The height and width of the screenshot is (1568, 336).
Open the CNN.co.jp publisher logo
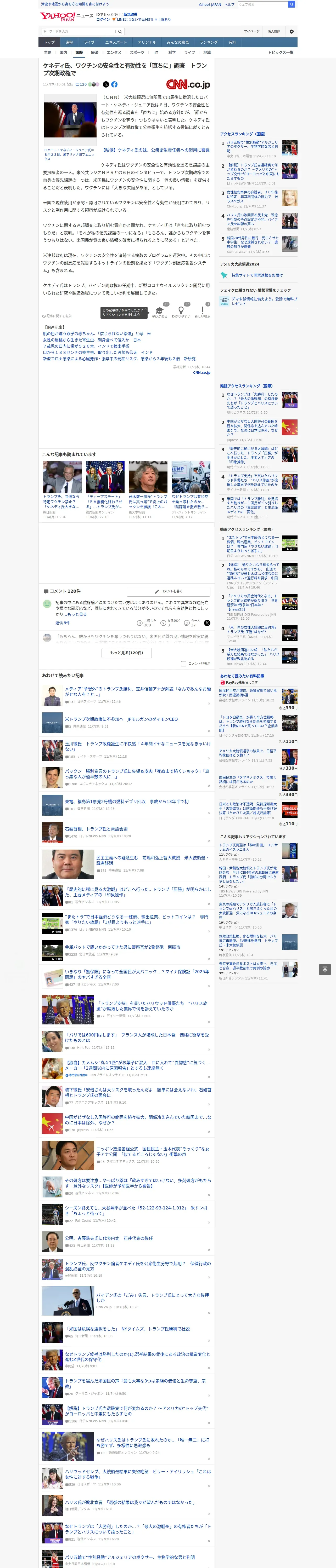click(x=188, y=85)
